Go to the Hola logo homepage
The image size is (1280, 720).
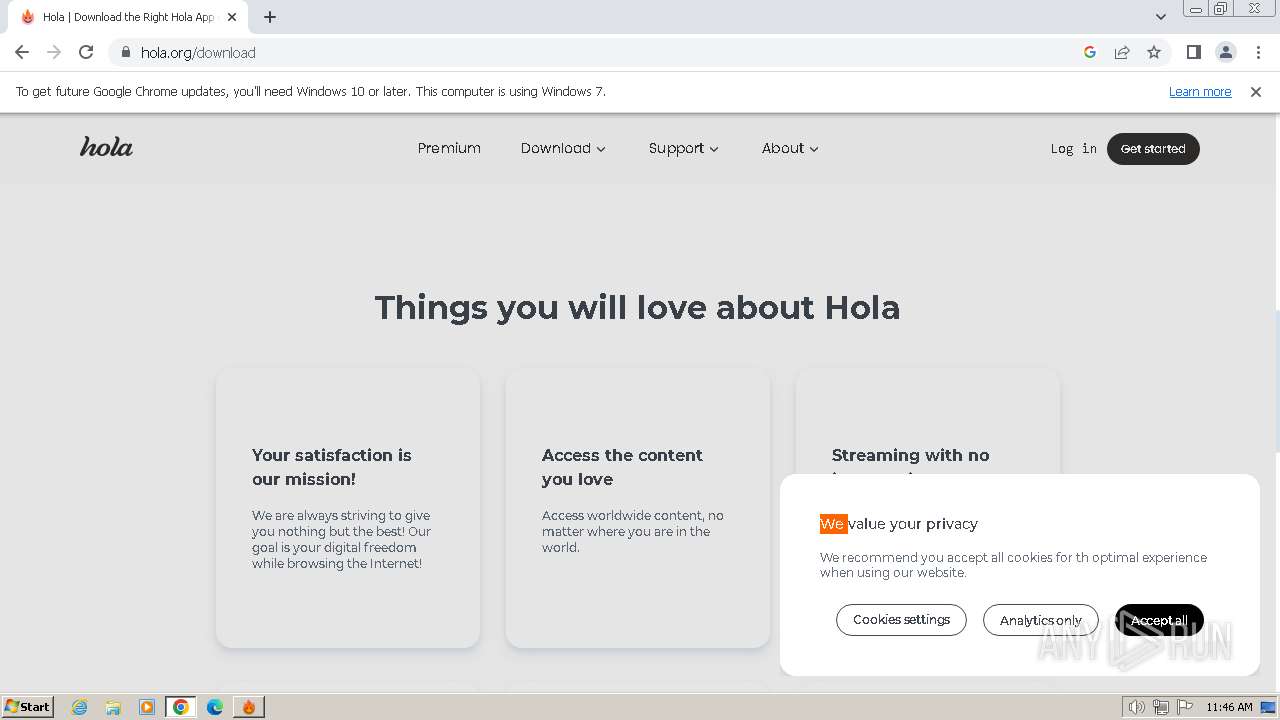[106, 147]
